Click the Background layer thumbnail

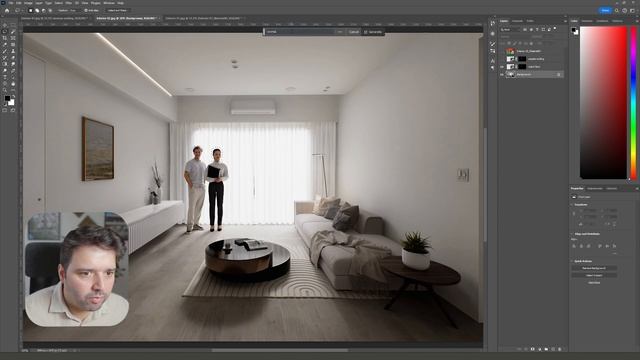[510, 74]
